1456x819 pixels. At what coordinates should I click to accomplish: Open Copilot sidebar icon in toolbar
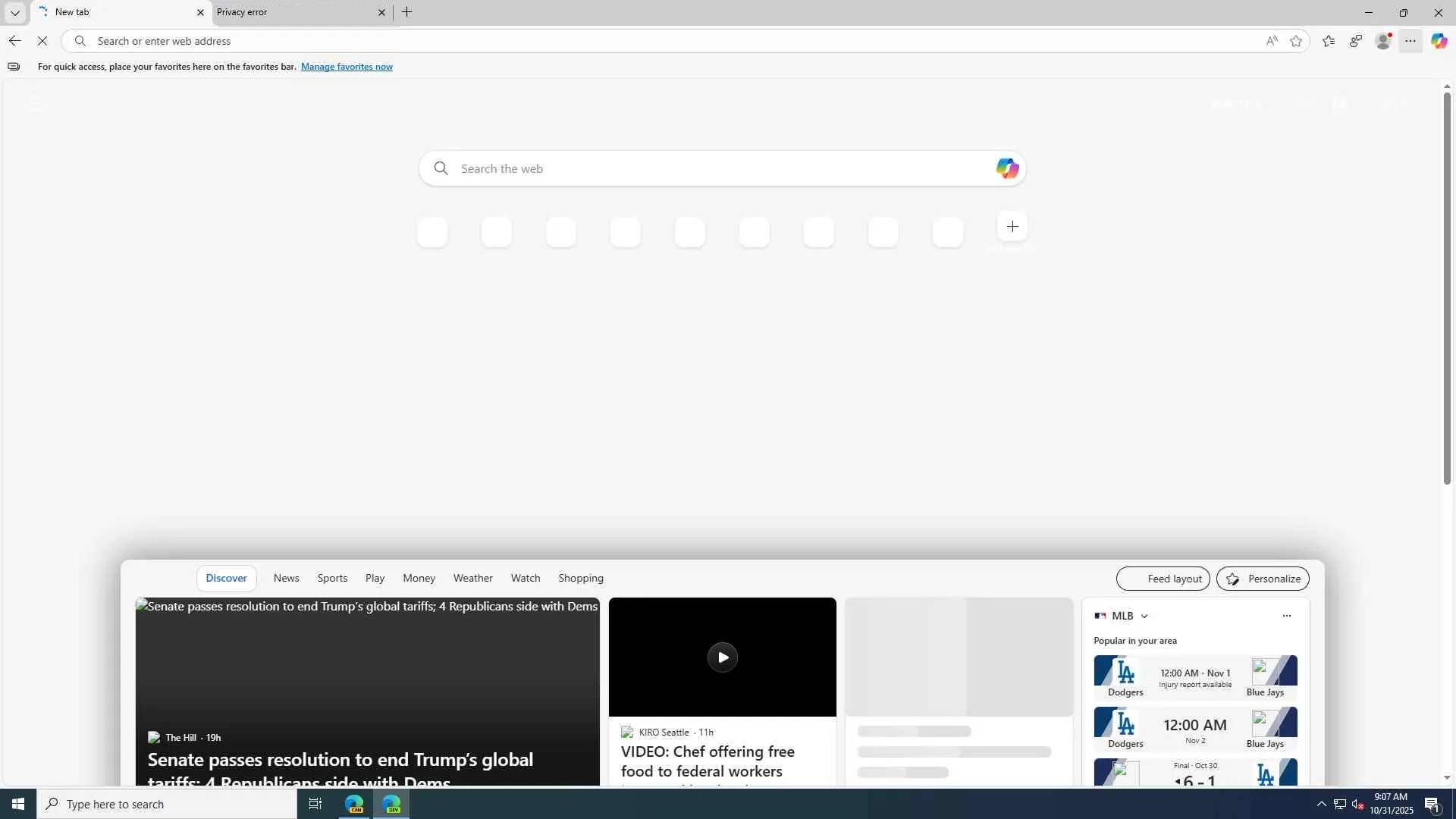pos(1439,41)
